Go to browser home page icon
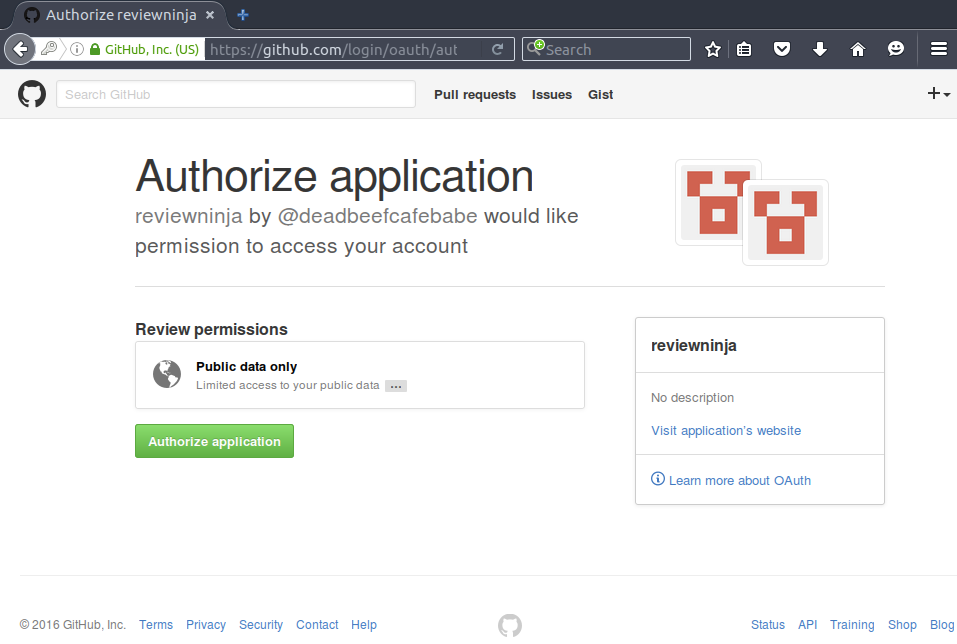The image size is (957, 644). click(x=858, y=49)
